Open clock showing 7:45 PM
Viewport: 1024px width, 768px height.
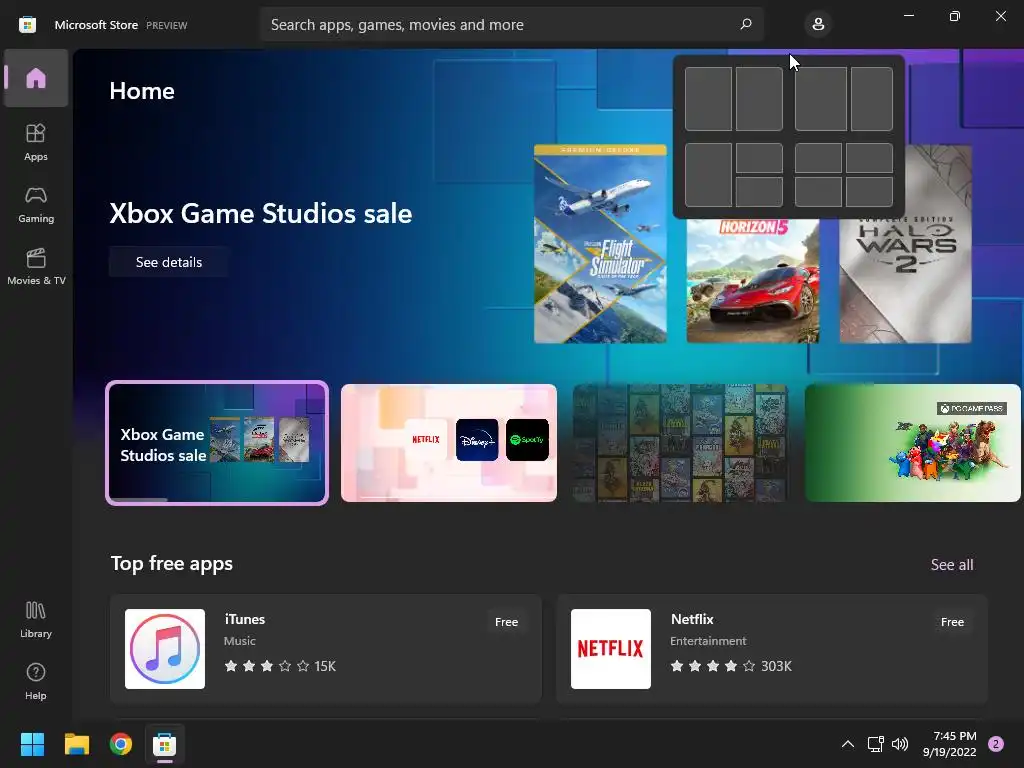(950, 744)
